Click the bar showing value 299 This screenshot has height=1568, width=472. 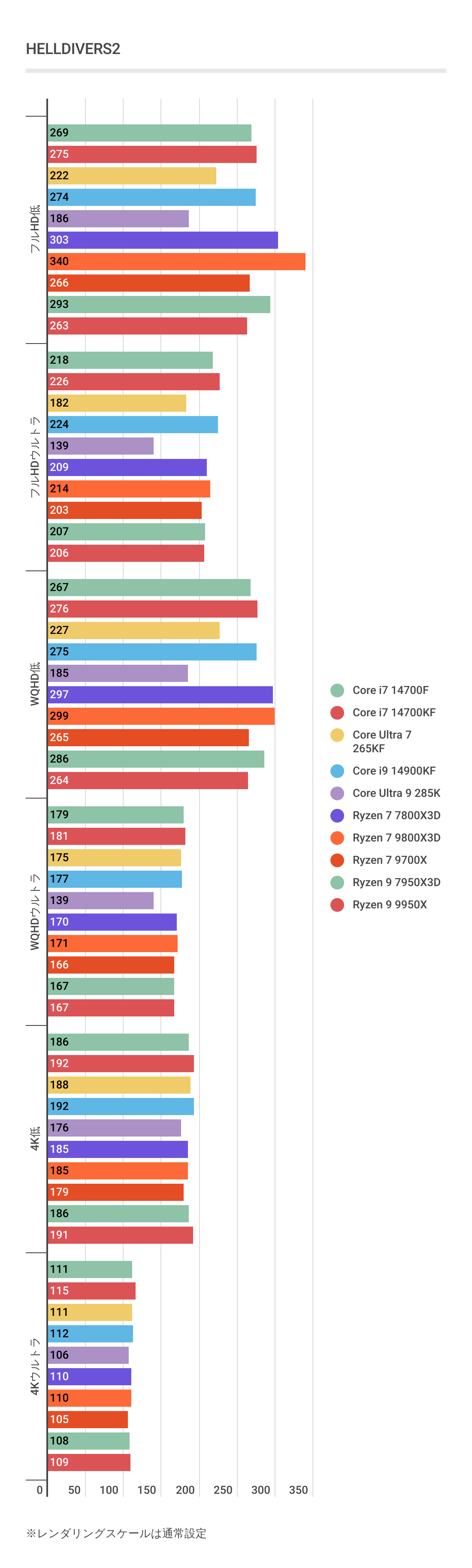tap(161, 716)
